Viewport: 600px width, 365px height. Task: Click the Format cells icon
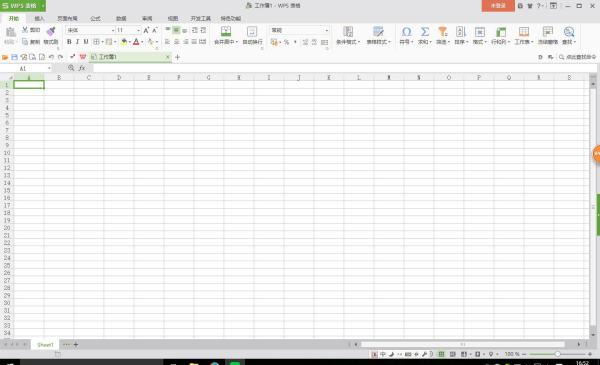click(480, 31)
